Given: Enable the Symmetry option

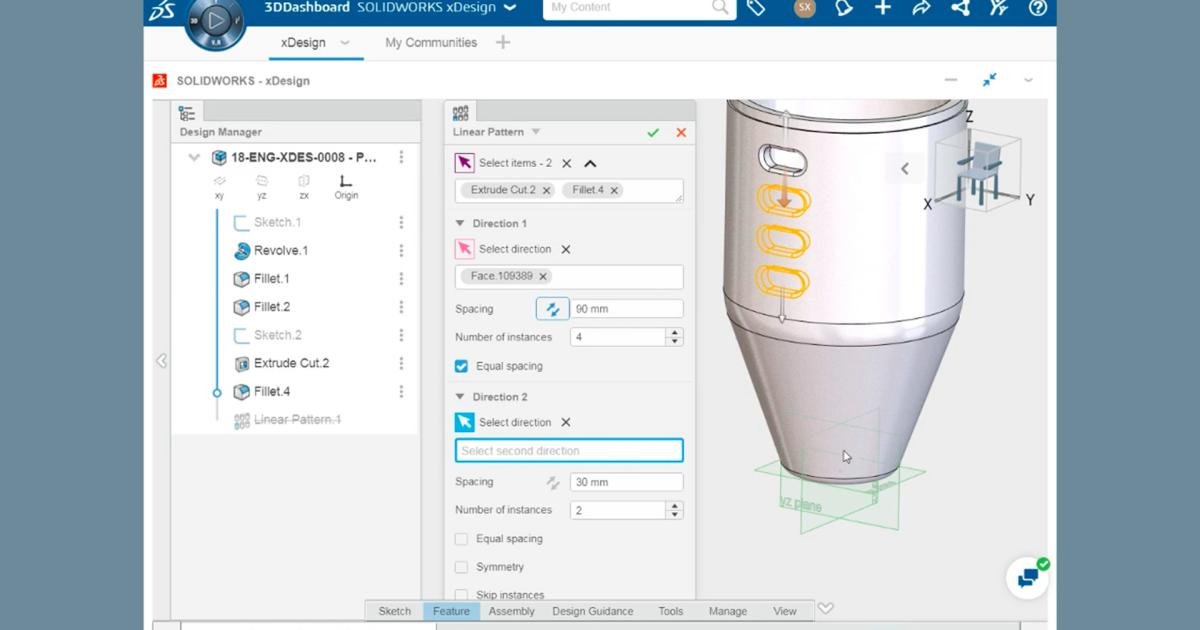Looking at the screenshot, I should (x=461, y=566).
